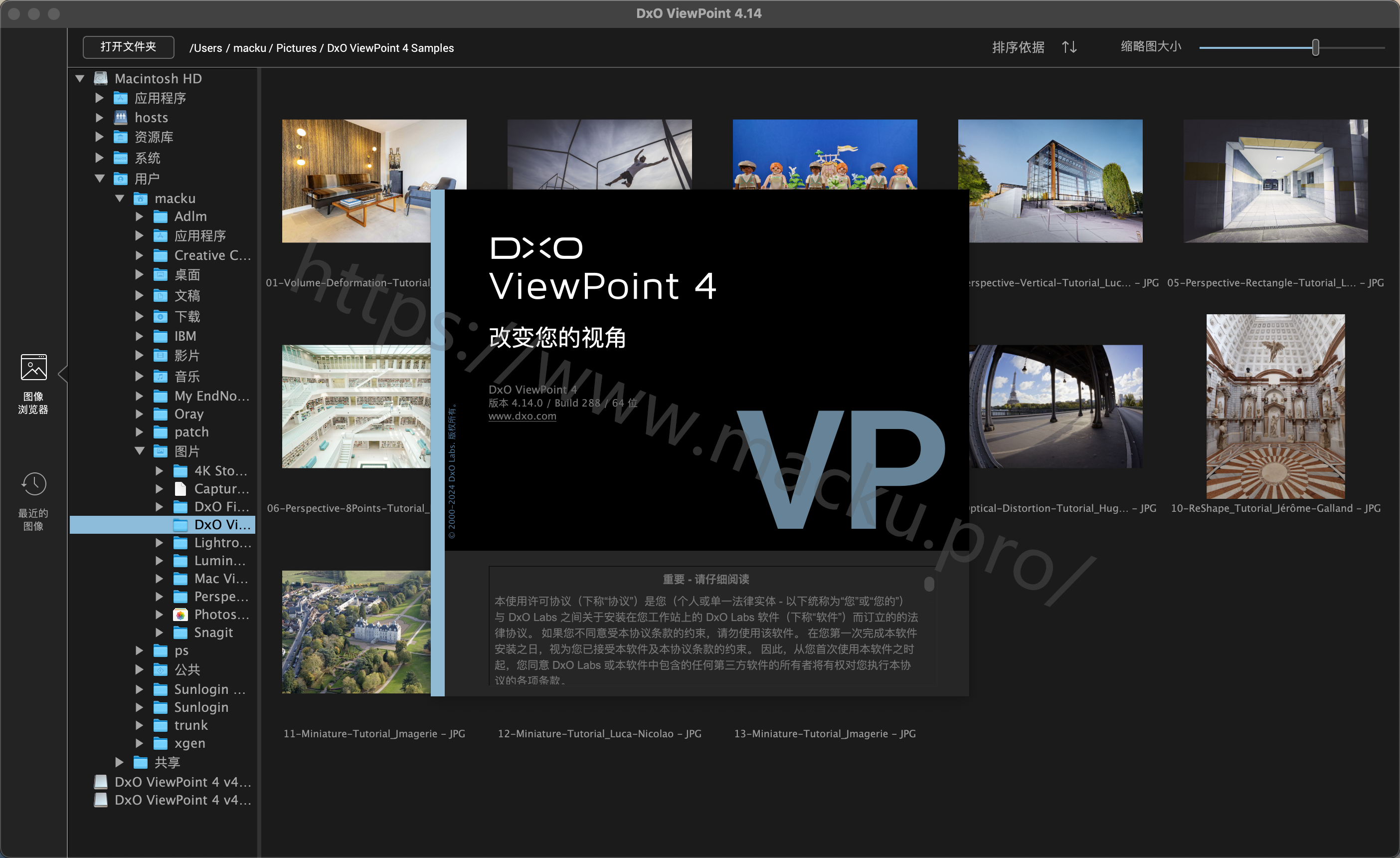The width and height of the screenshot is (1400, 858).
Task: Select second DxO ViewPoint 4 v4 disk icon
Action: click(101, 800)
